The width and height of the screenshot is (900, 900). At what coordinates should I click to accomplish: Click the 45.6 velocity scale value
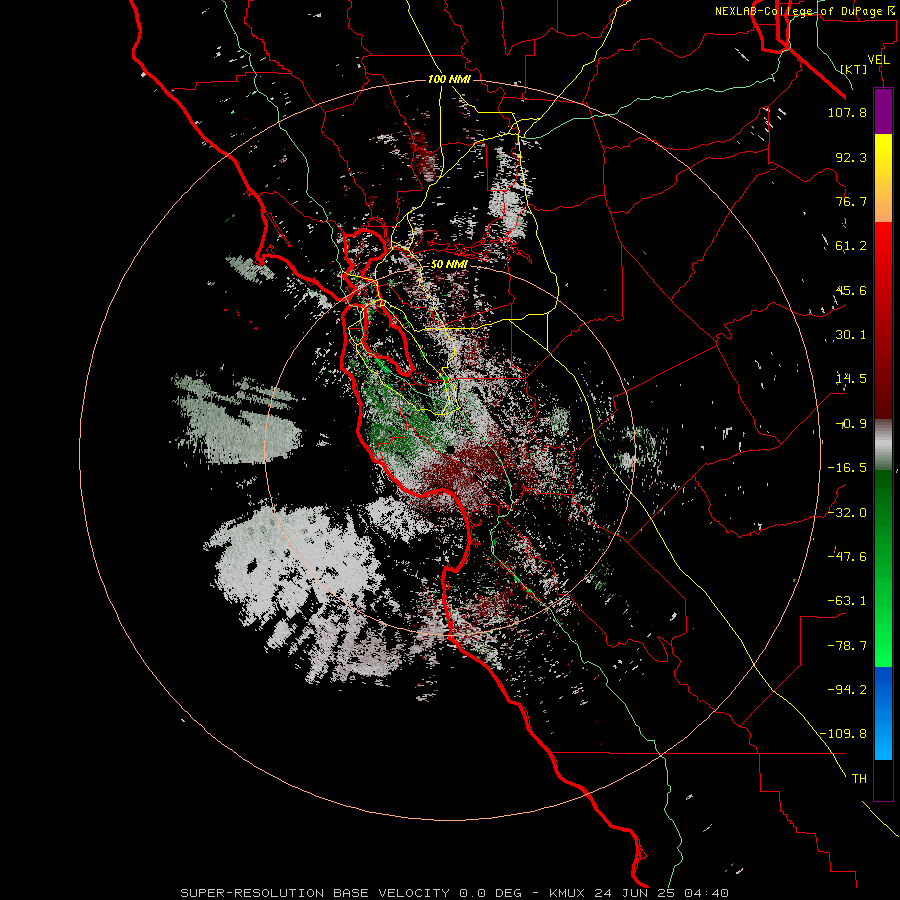(x=851, y=290)
